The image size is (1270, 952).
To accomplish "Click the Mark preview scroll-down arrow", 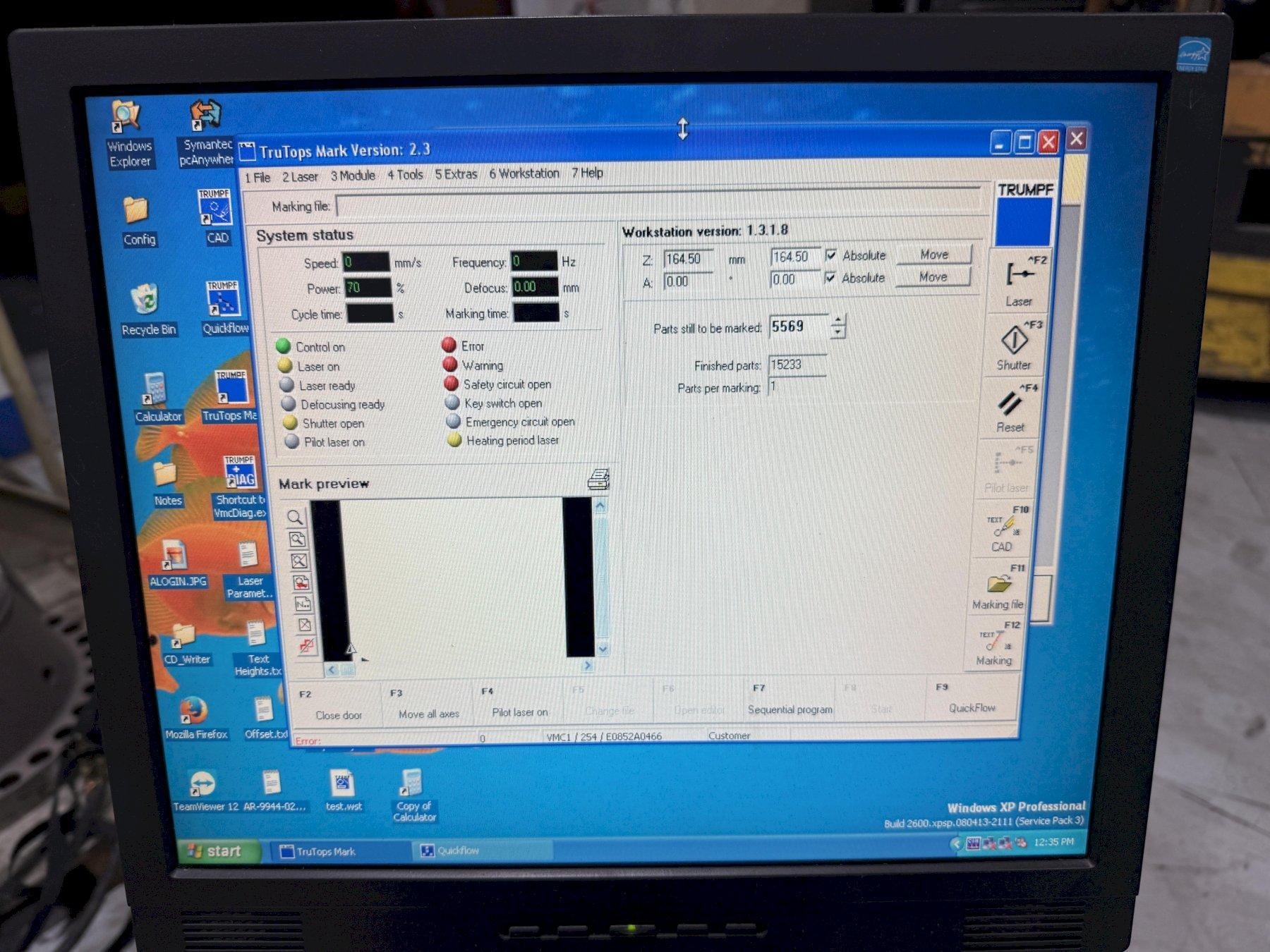I will (603, 649).
